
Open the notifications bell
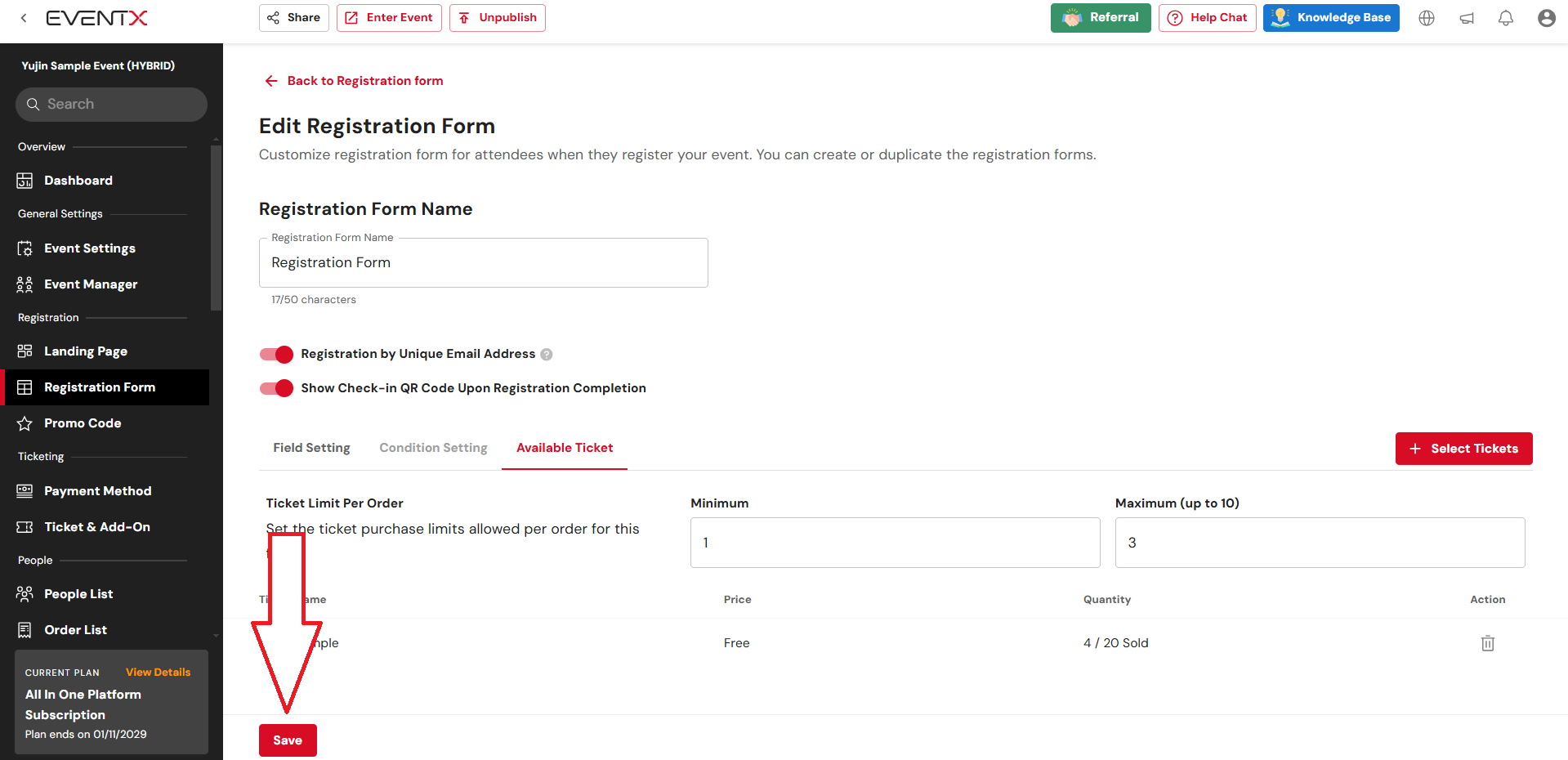point(1505,18)
